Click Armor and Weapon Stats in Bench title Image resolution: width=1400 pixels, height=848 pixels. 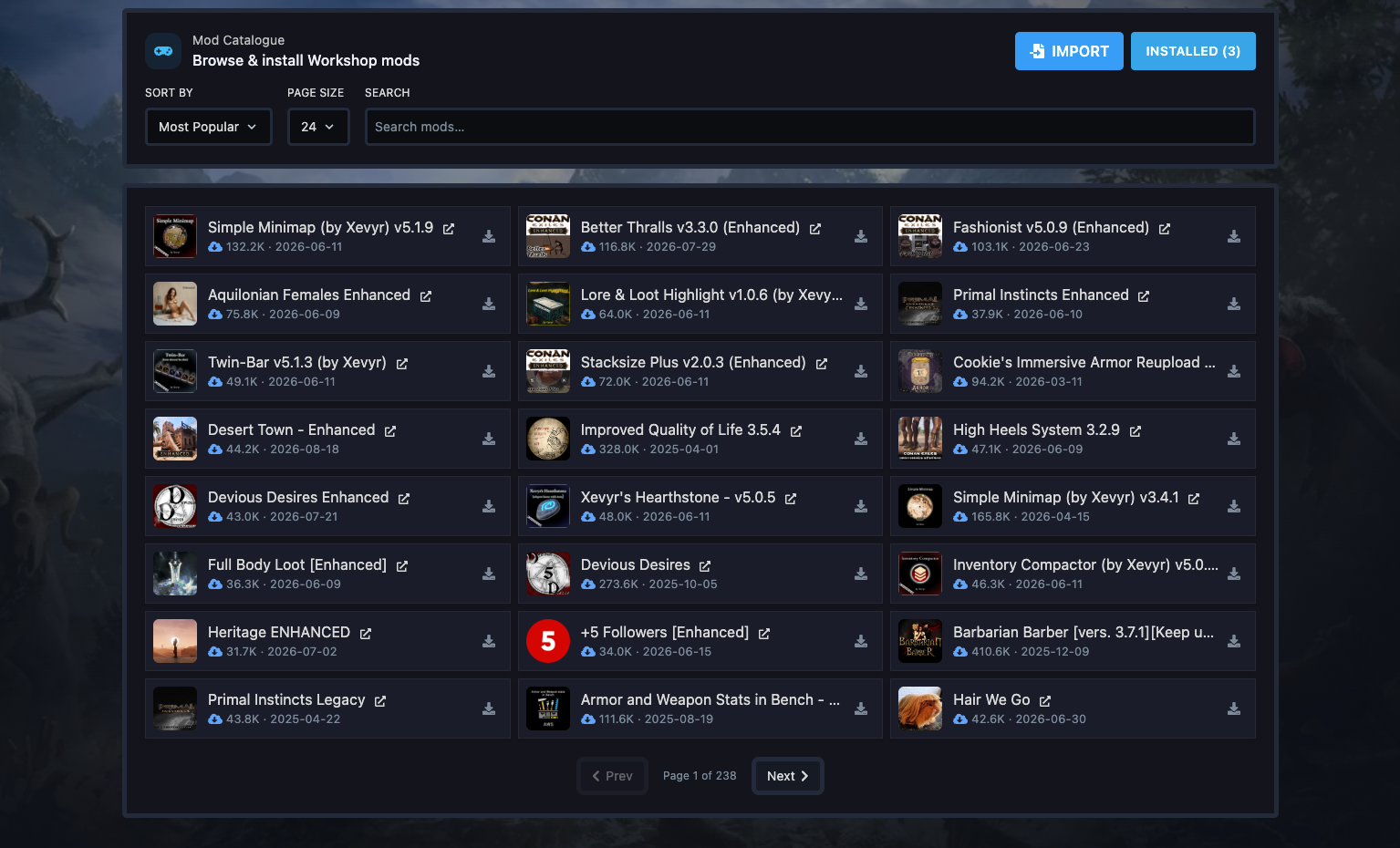710,699
